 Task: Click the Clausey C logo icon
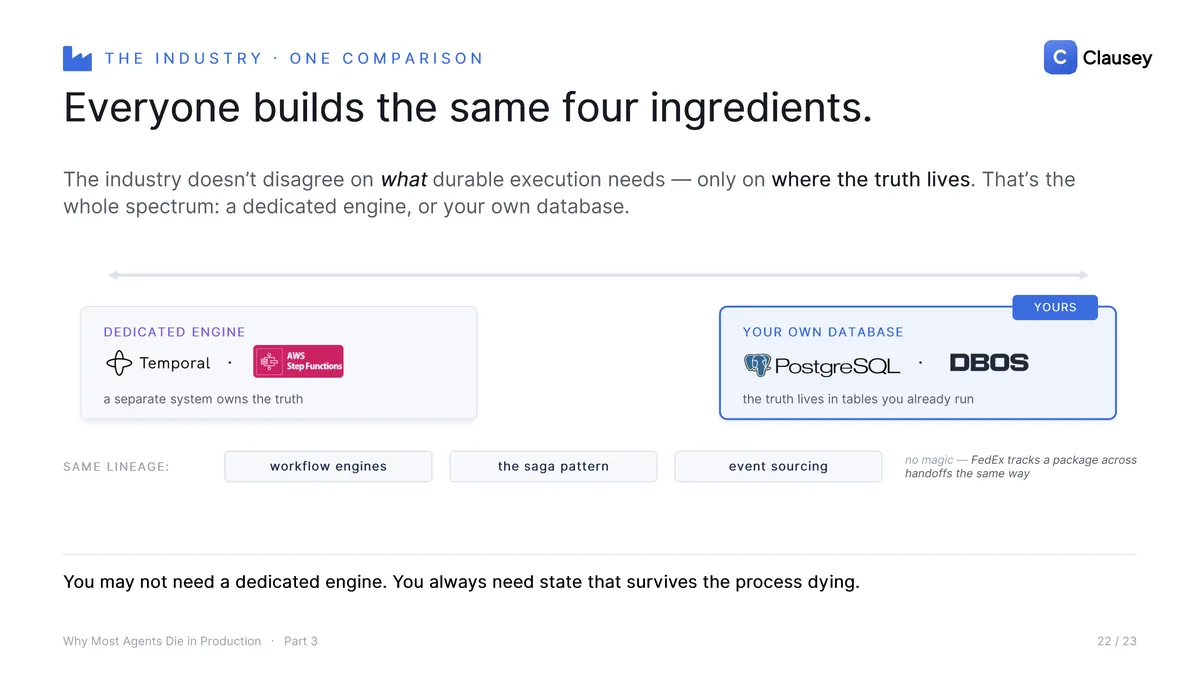1060,57
